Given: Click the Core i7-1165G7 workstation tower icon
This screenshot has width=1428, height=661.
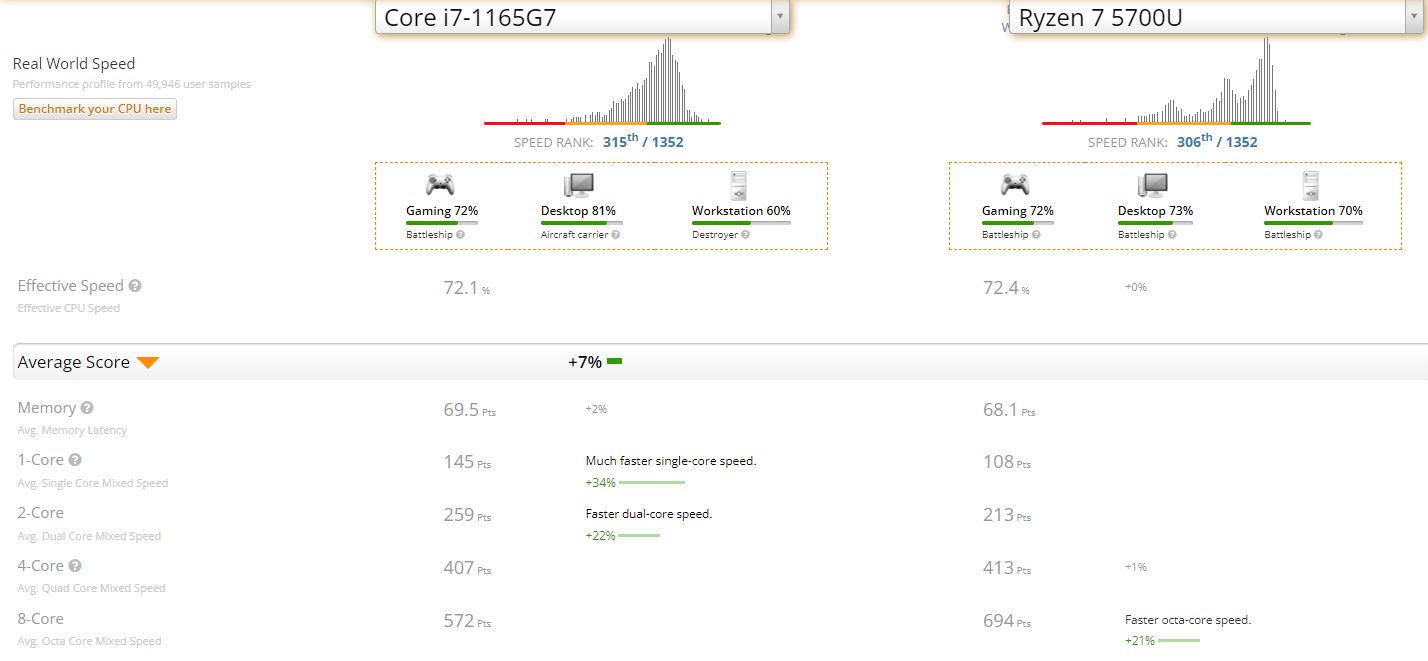Looking at the screenshot, I should point(738,185).
